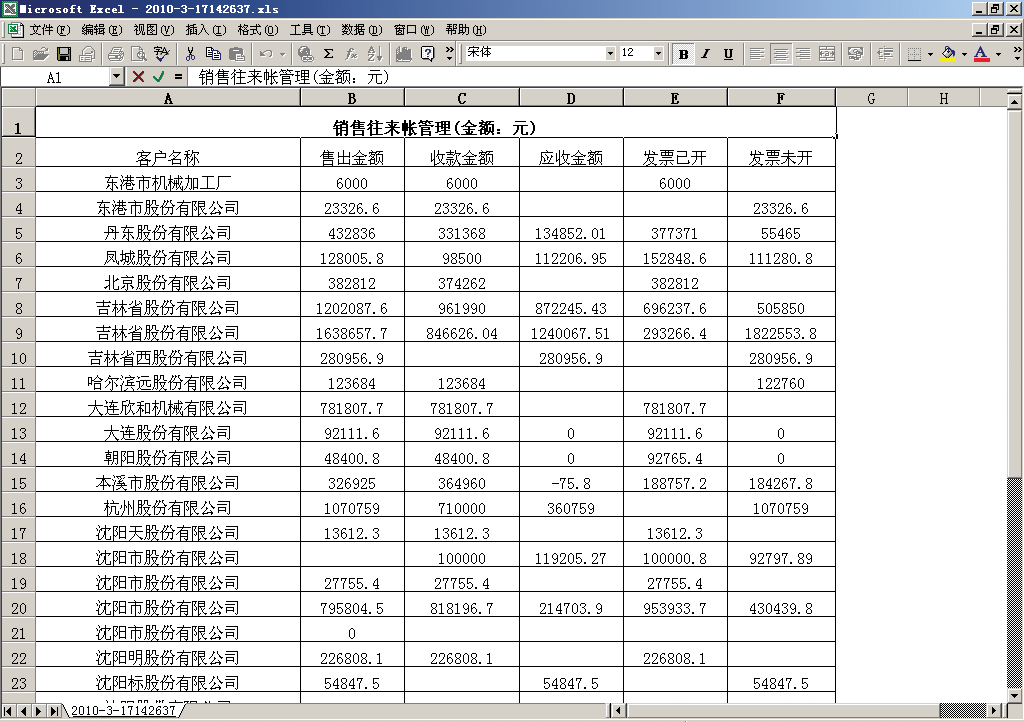Click the green checkmark Enter button

point(158,77)
